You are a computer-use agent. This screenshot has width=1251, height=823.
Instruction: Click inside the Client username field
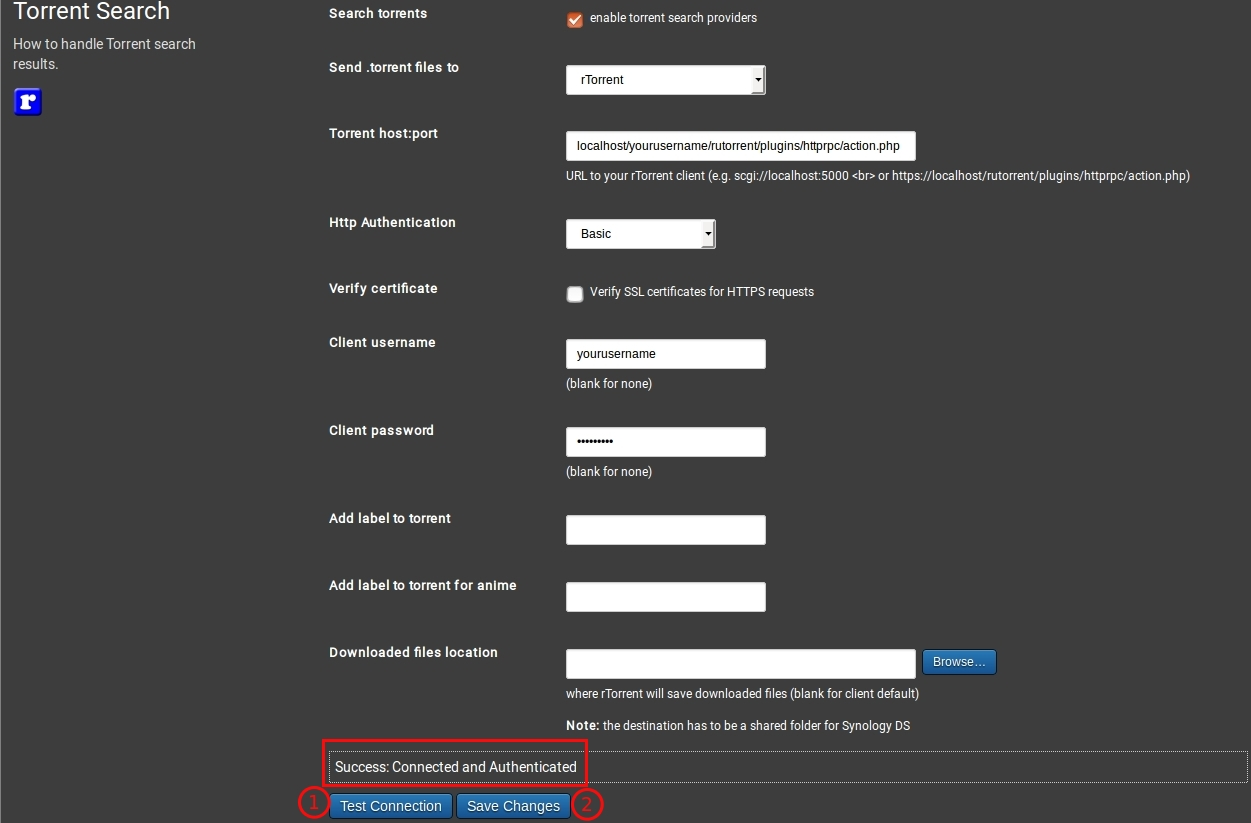pos(665,353)
